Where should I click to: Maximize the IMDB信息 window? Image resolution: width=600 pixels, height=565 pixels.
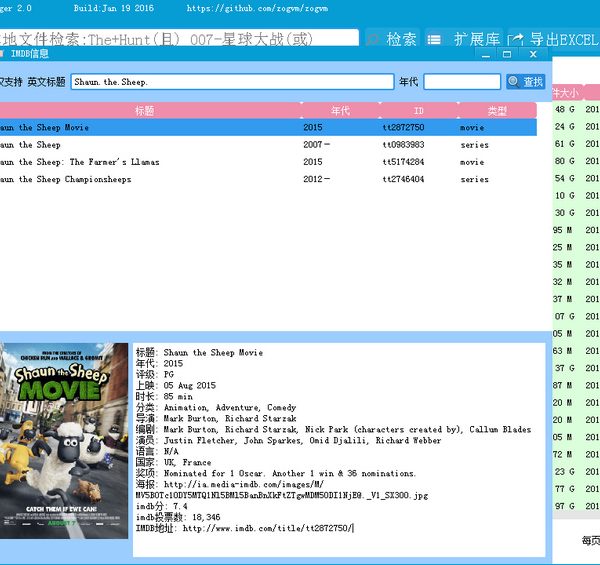point(507,54)
